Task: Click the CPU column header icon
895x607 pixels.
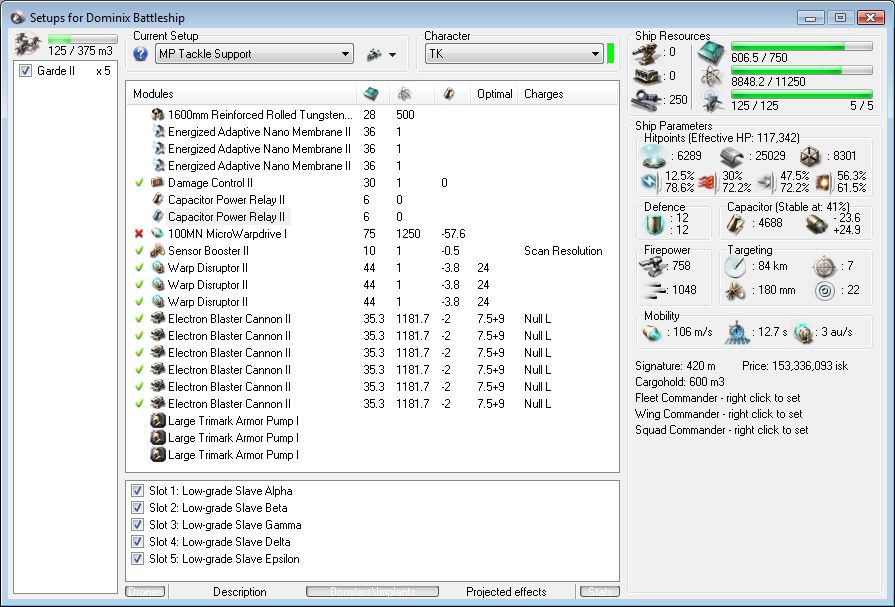Action: pos(371,94)
